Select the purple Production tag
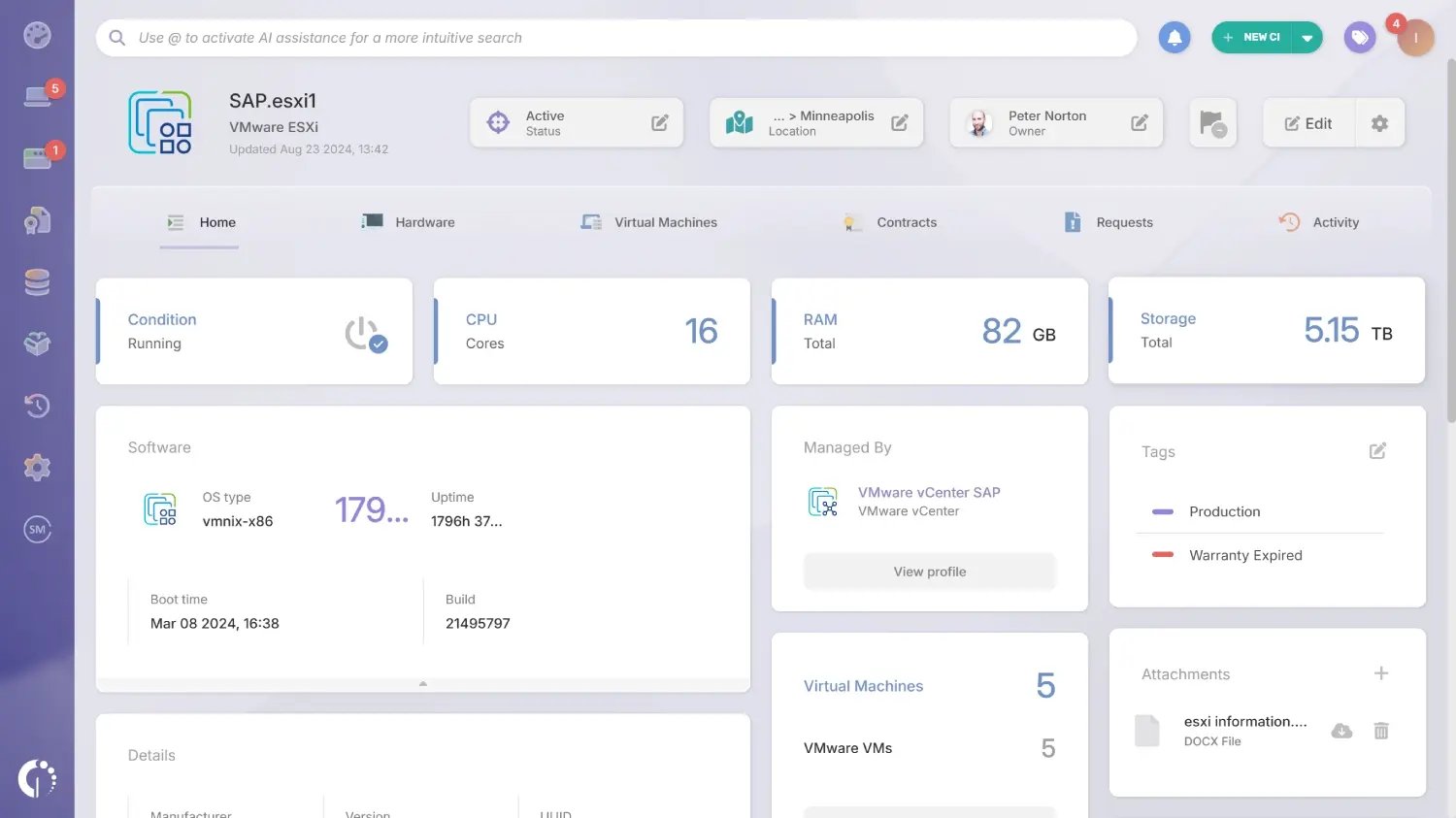The image size is (1456, 818). click(1224, 511)
